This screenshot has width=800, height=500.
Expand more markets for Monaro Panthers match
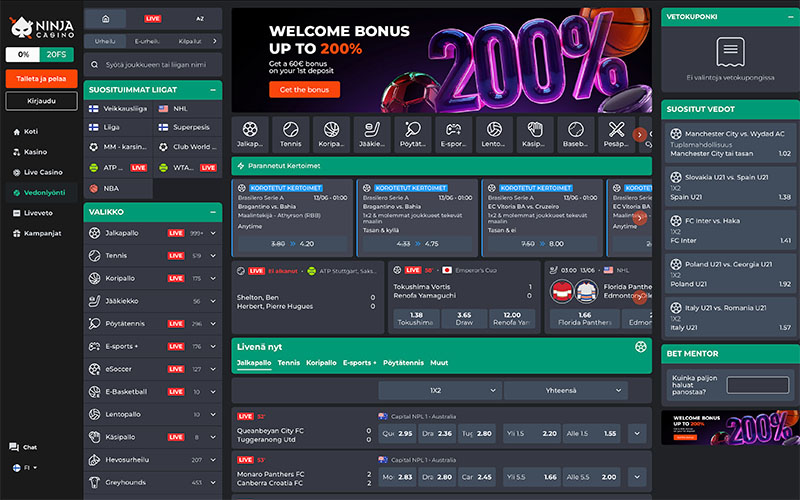637,477
